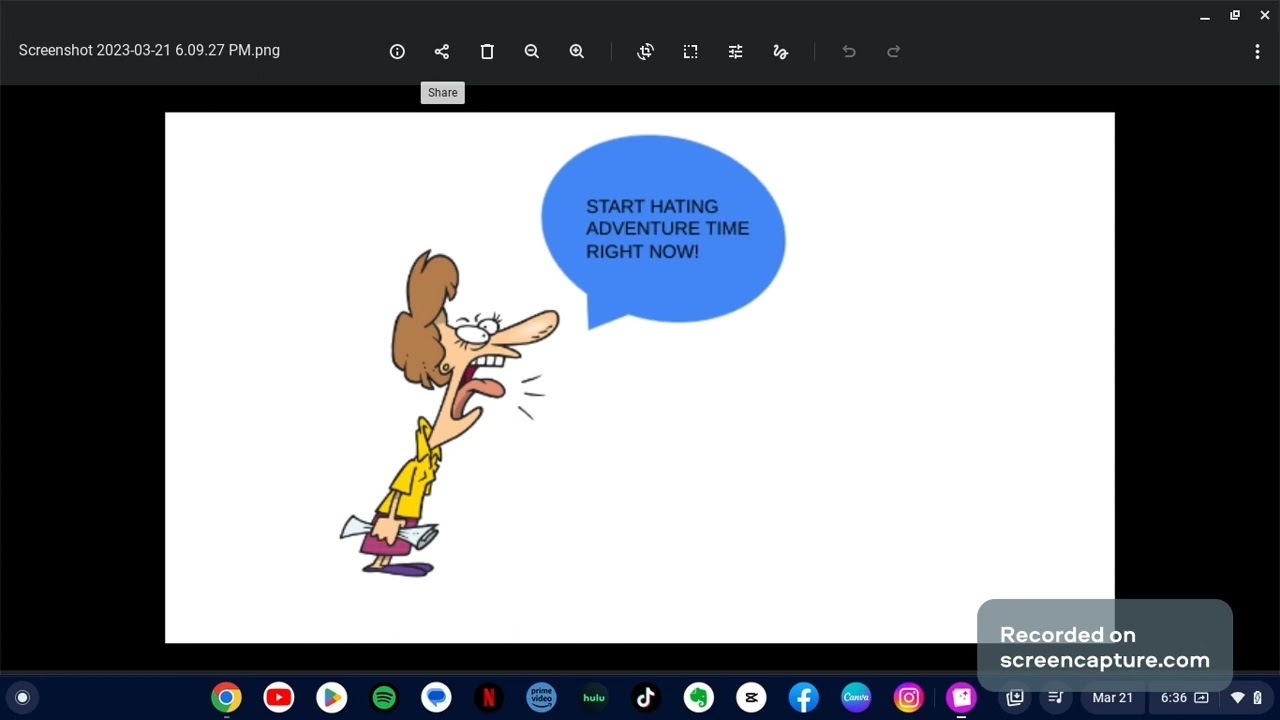Open Google Play Store from shelf
The width and height of the screenshot is (1280, 720).
tap(331, 698)
